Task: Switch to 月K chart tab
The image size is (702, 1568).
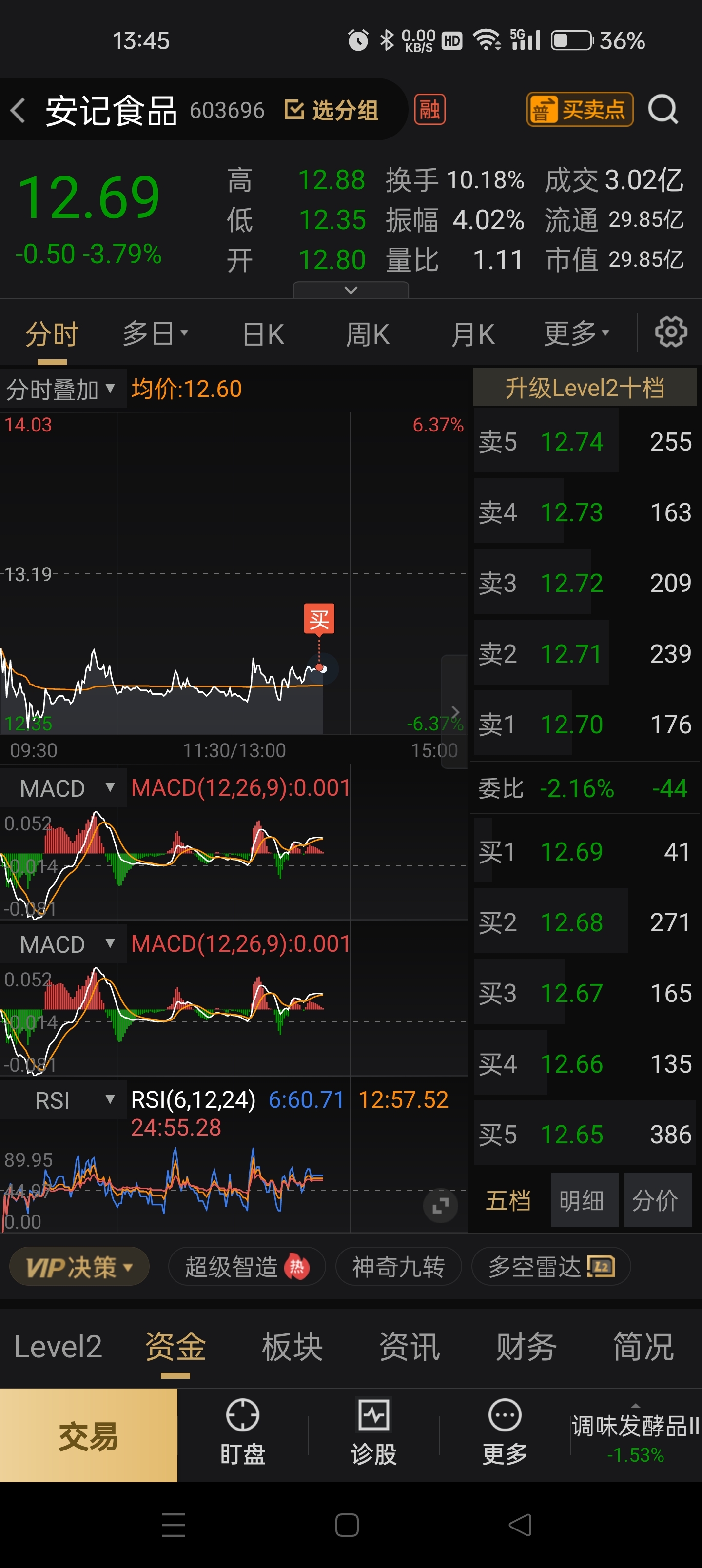Action: [x=472, y=333]
